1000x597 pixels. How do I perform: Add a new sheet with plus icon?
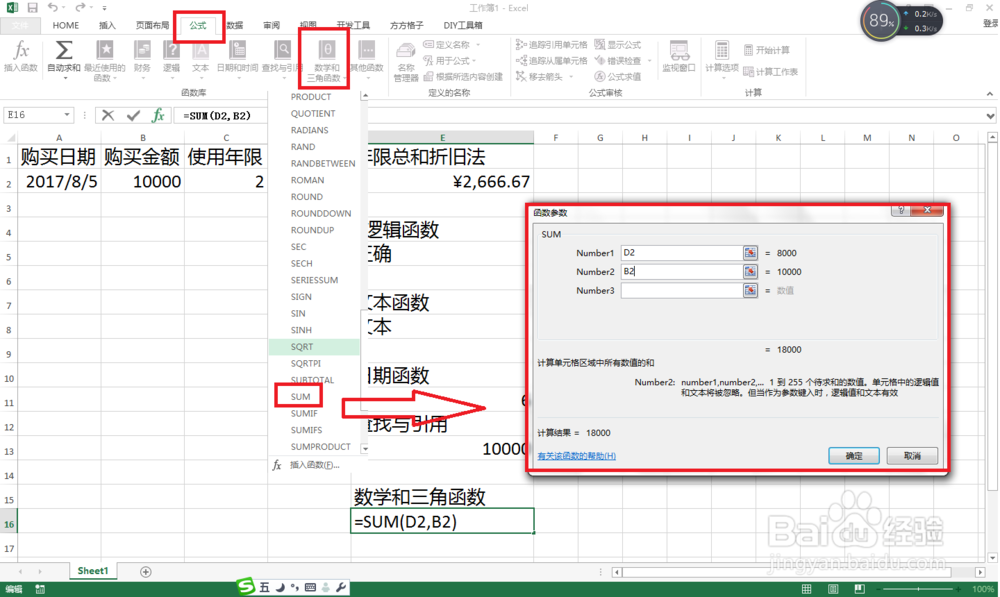[145, 571]
